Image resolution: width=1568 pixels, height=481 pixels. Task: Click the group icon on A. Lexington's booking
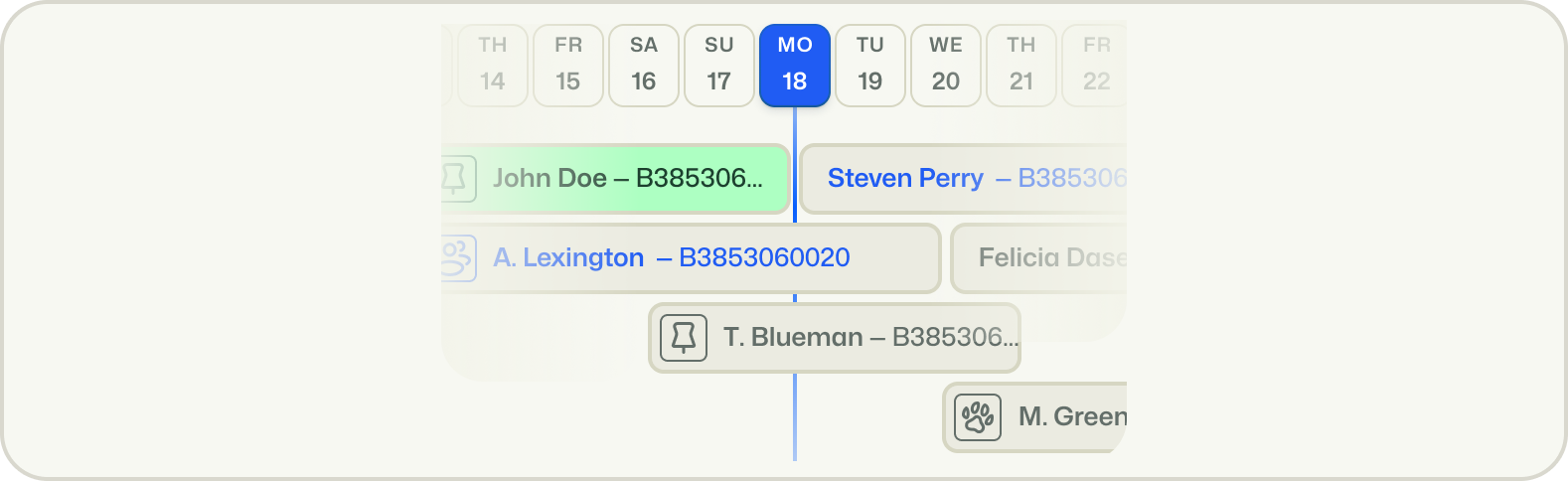pyautogui.click(x=457, y=258)
